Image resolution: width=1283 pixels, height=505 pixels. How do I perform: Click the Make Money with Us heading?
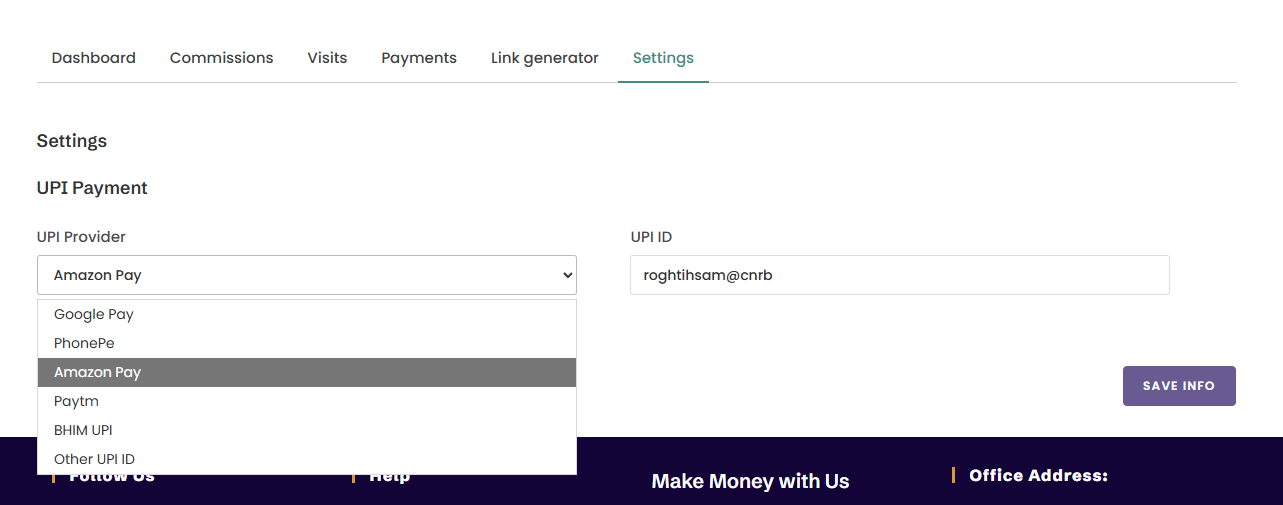pos(750,481)
